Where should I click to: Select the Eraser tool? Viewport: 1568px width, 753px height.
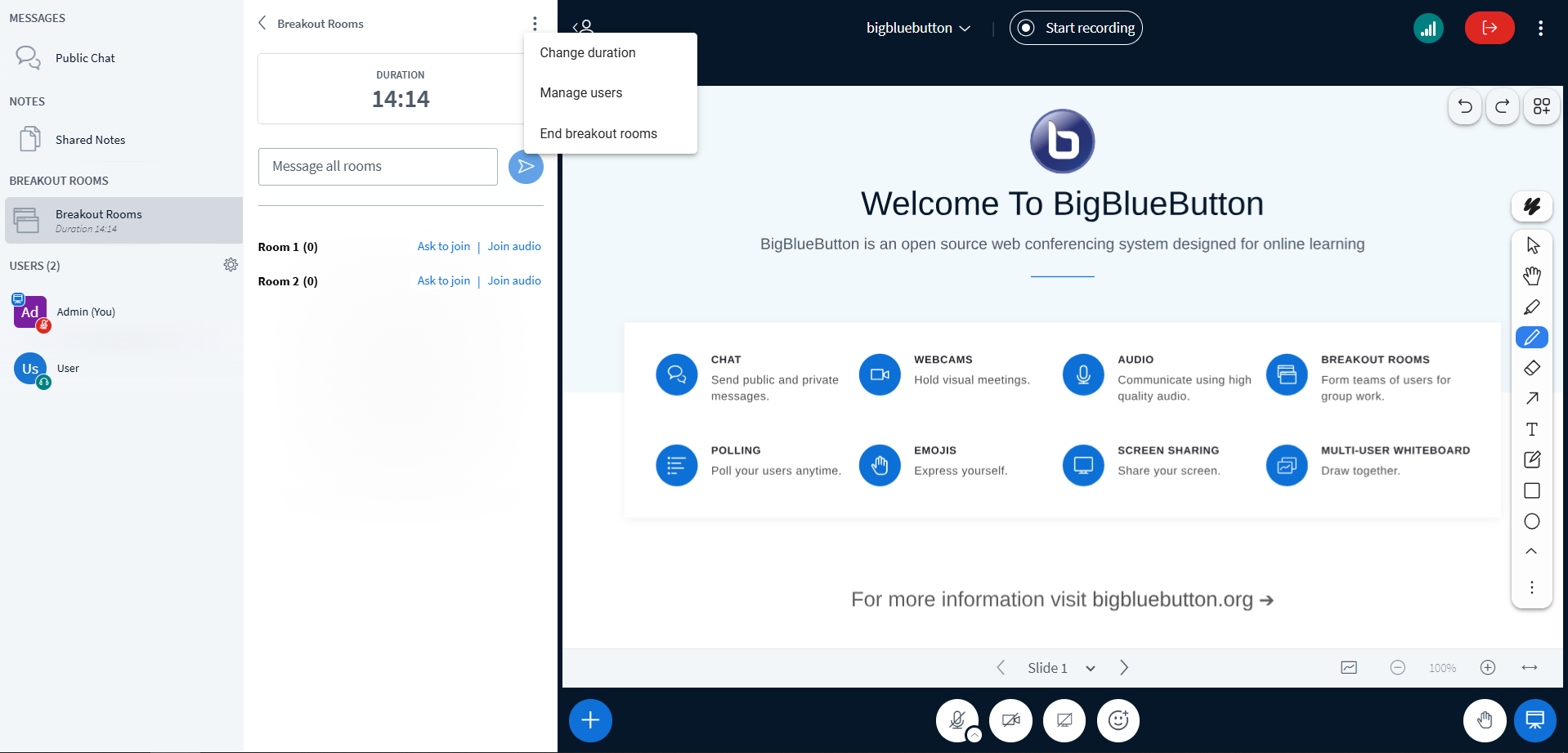[1532, 368]
